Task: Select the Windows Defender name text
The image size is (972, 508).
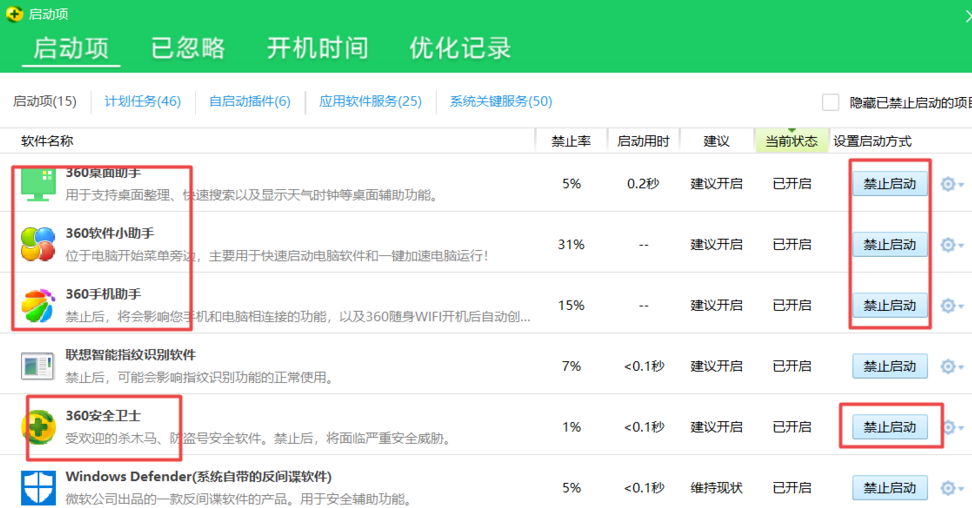Action: [x=199, y=476]
